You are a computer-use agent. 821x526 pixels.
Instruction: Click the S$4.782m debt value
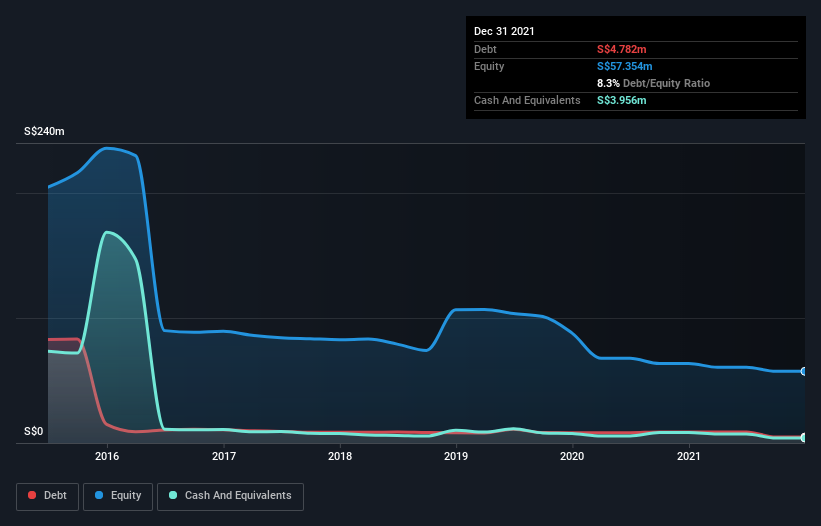pos(622,49)
